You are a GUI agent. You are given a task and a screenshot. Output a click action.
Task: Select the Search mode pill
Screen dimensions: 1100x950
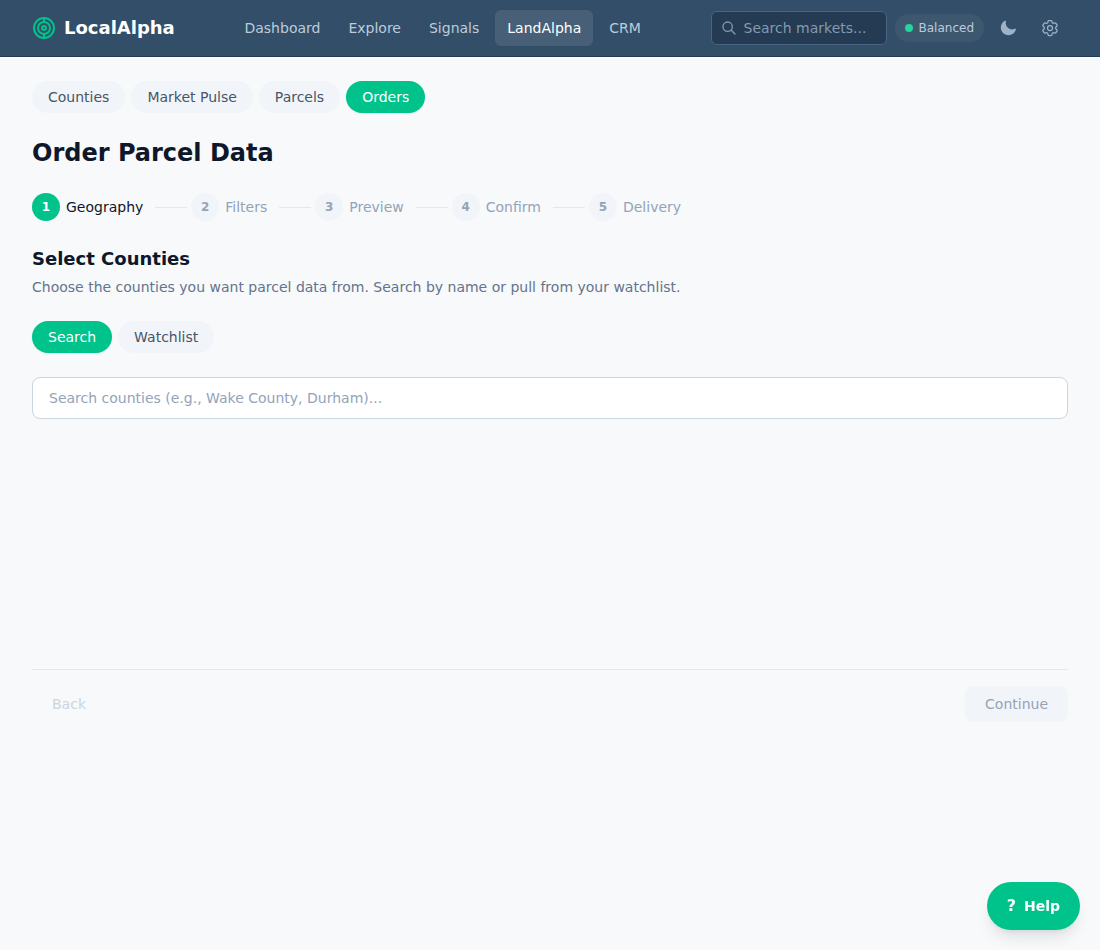(x=72, y=337)
